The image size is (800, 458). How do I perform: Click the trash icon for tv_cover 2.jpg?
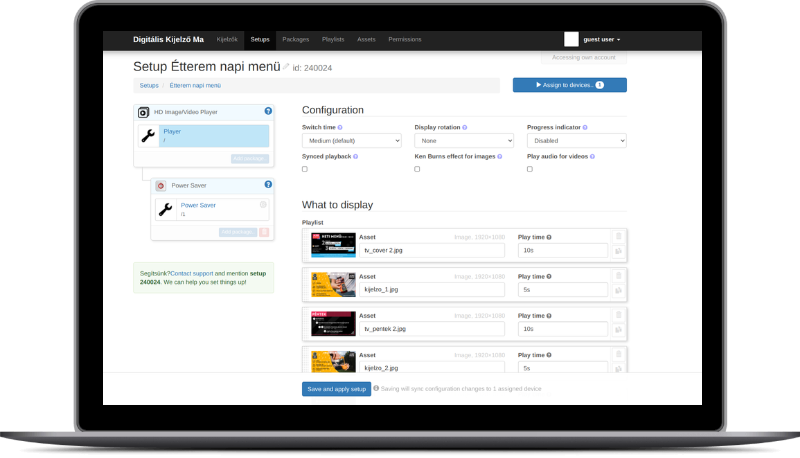(618, 237)
